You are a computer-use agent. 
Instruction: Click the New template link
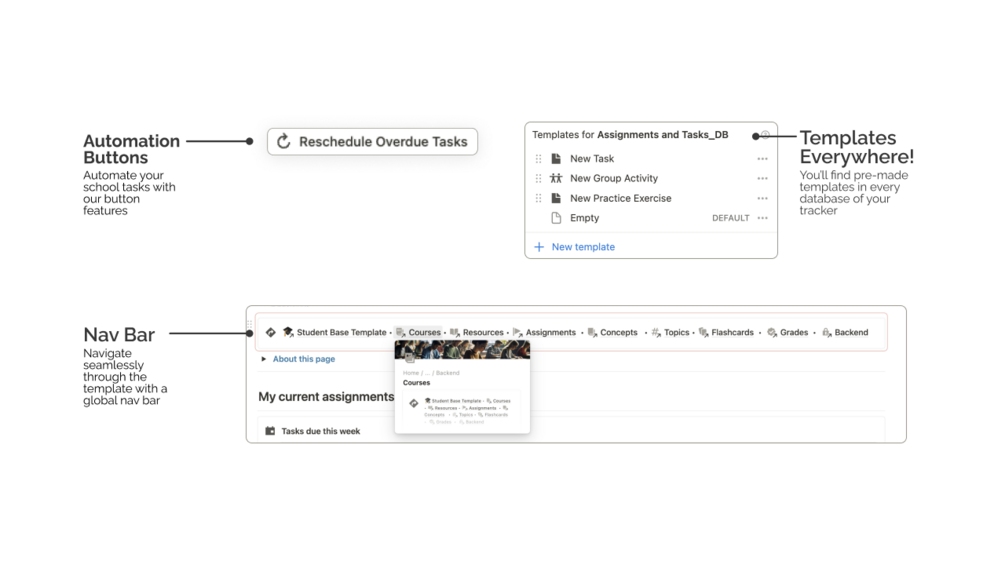[583, 247]
